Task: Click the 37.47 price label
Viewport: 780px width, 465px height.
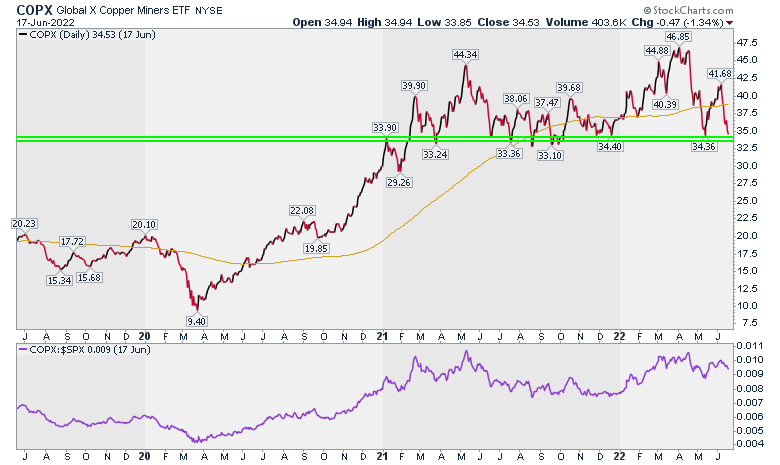Action: coord(547,103)
